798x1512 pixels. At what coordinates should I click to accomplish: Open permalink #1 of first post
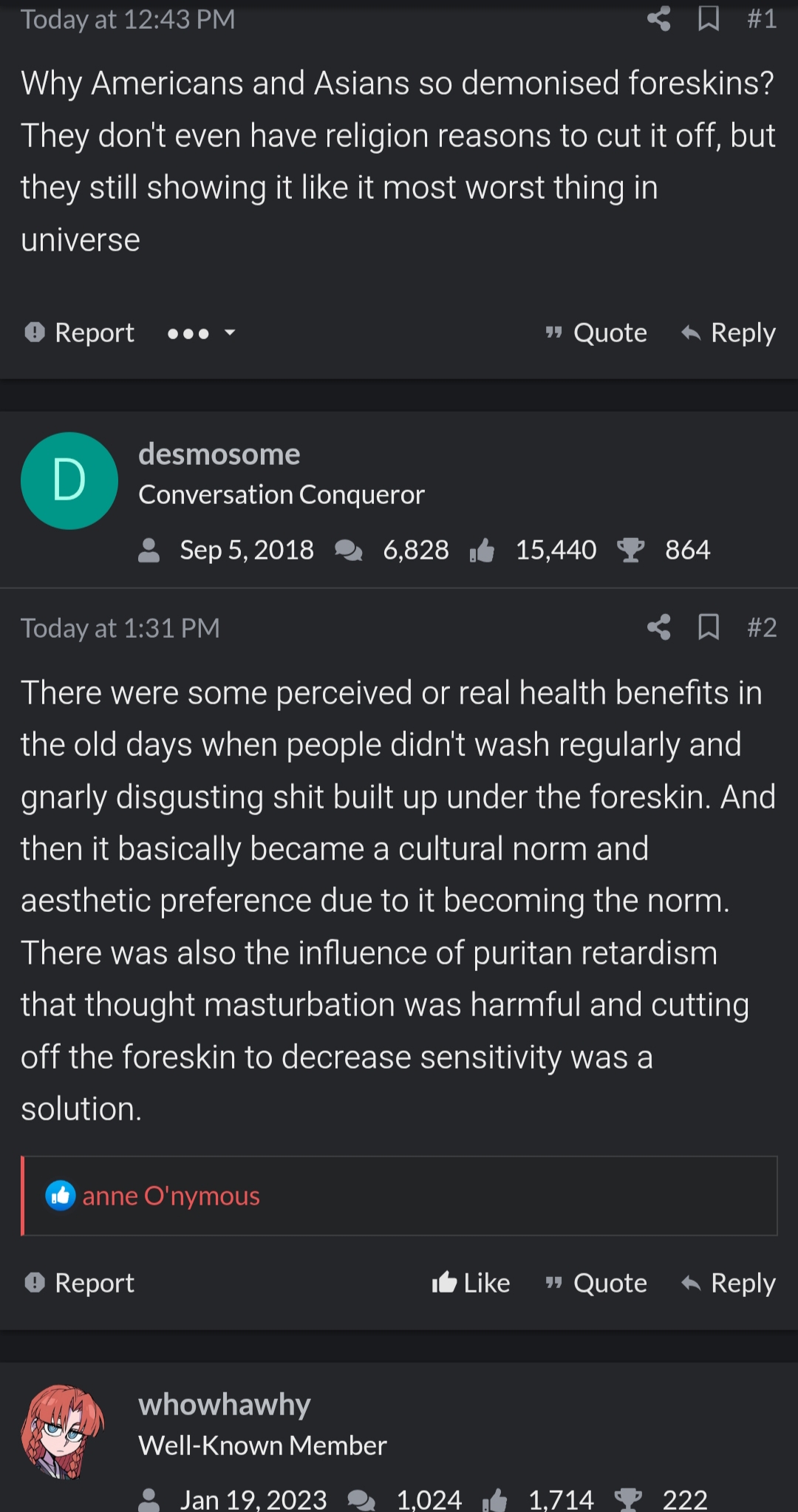762,18
